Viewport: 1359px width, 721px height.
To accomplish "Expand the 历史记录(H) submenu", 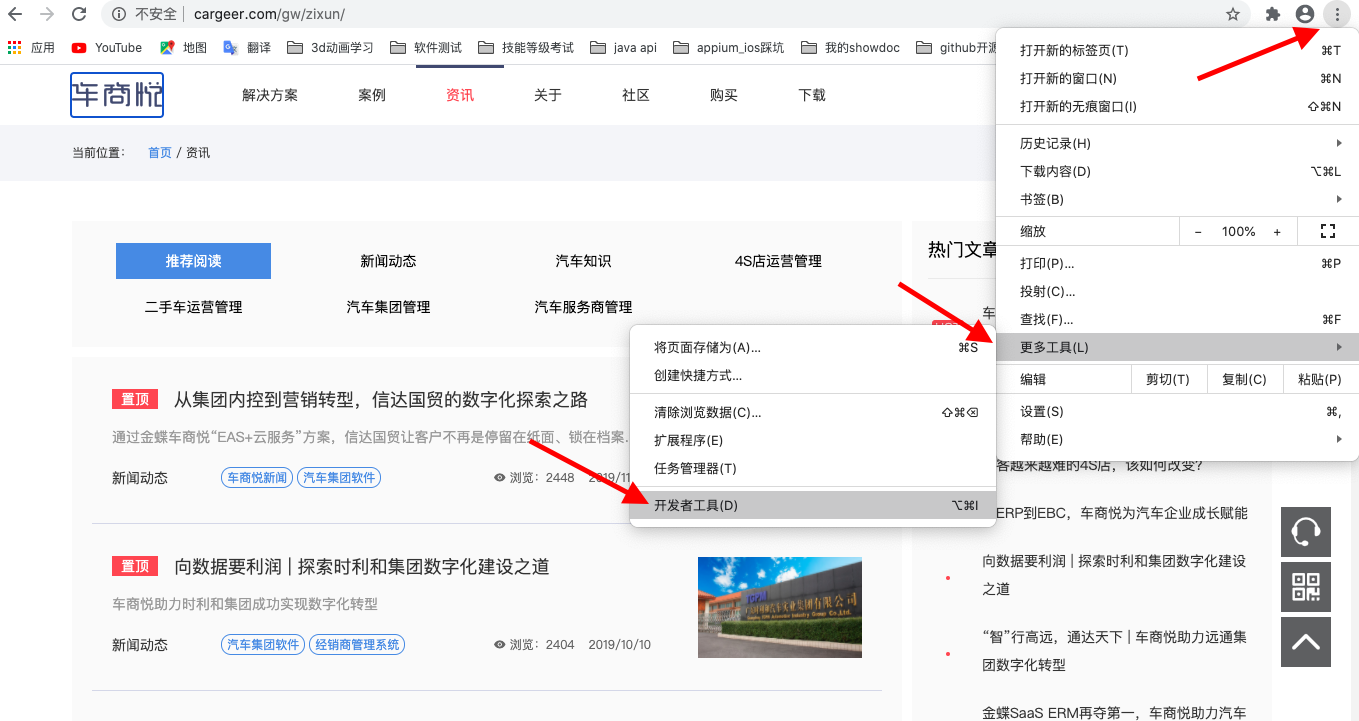I will pos(1178,143).
